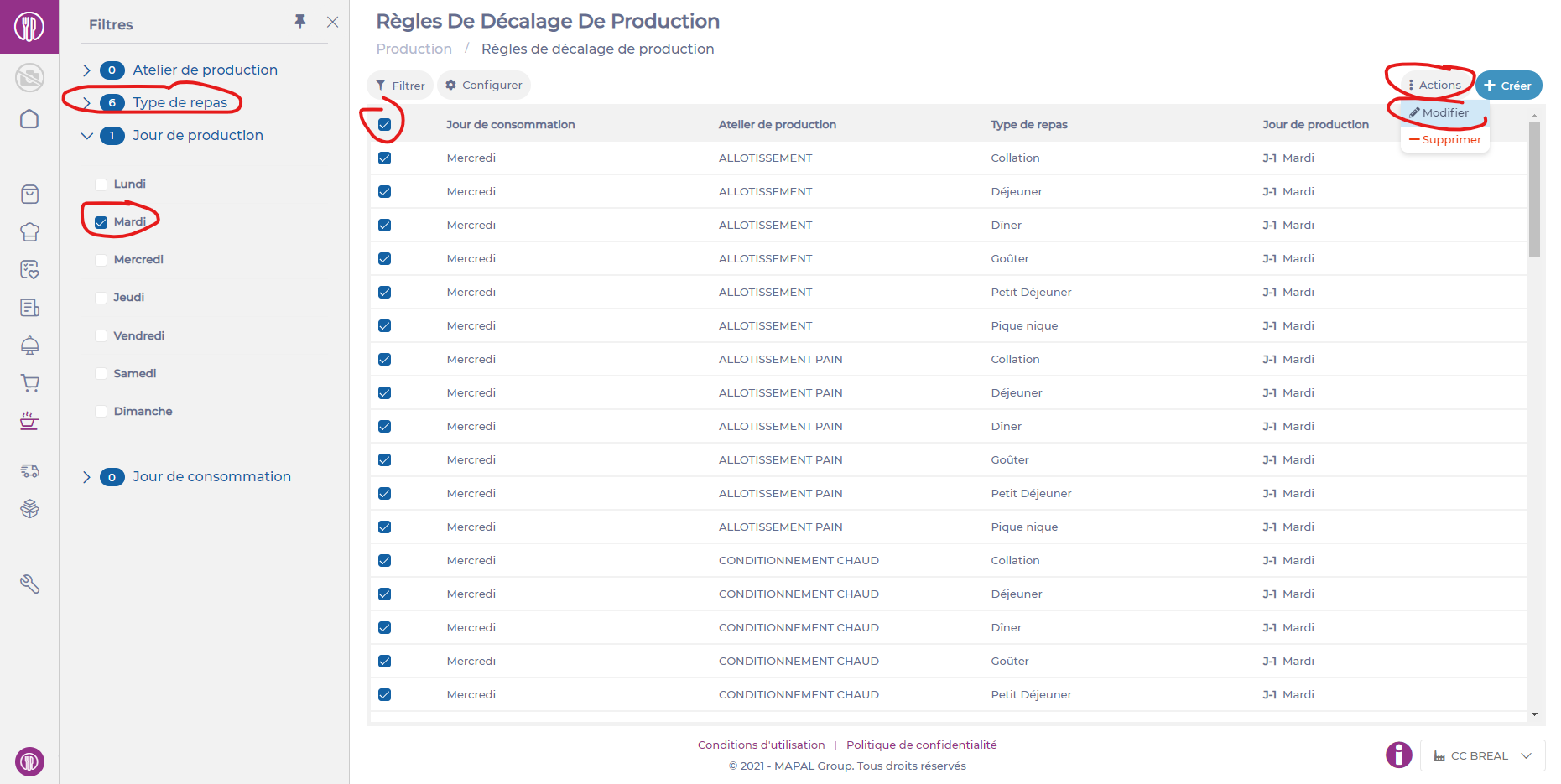Screen dimensions: 1561x784
Task: Open the document report sidebar icon
Action: click(29, 308)
